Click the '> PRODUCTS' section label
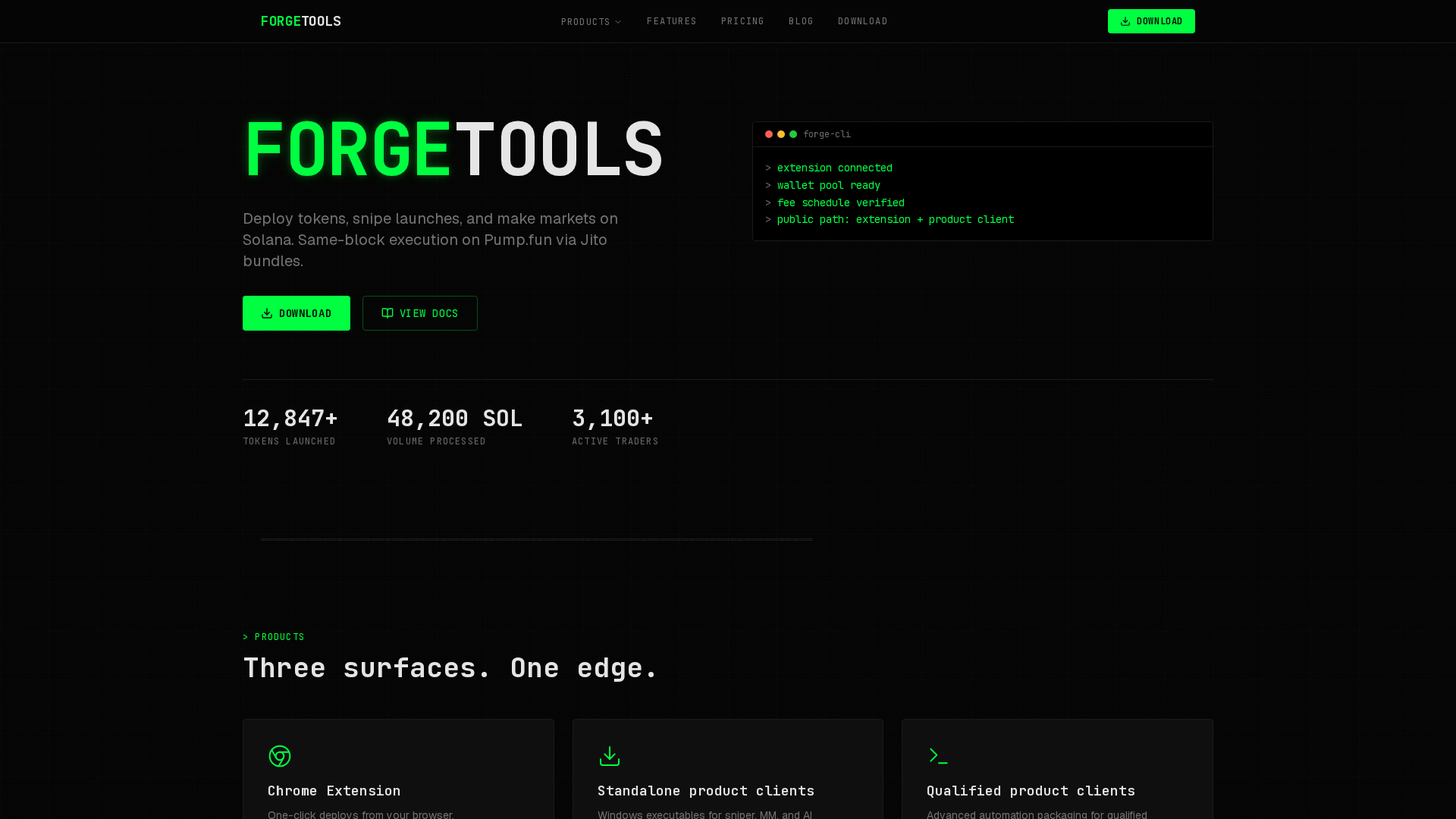The image size is (1456, 819). (274, 637)
